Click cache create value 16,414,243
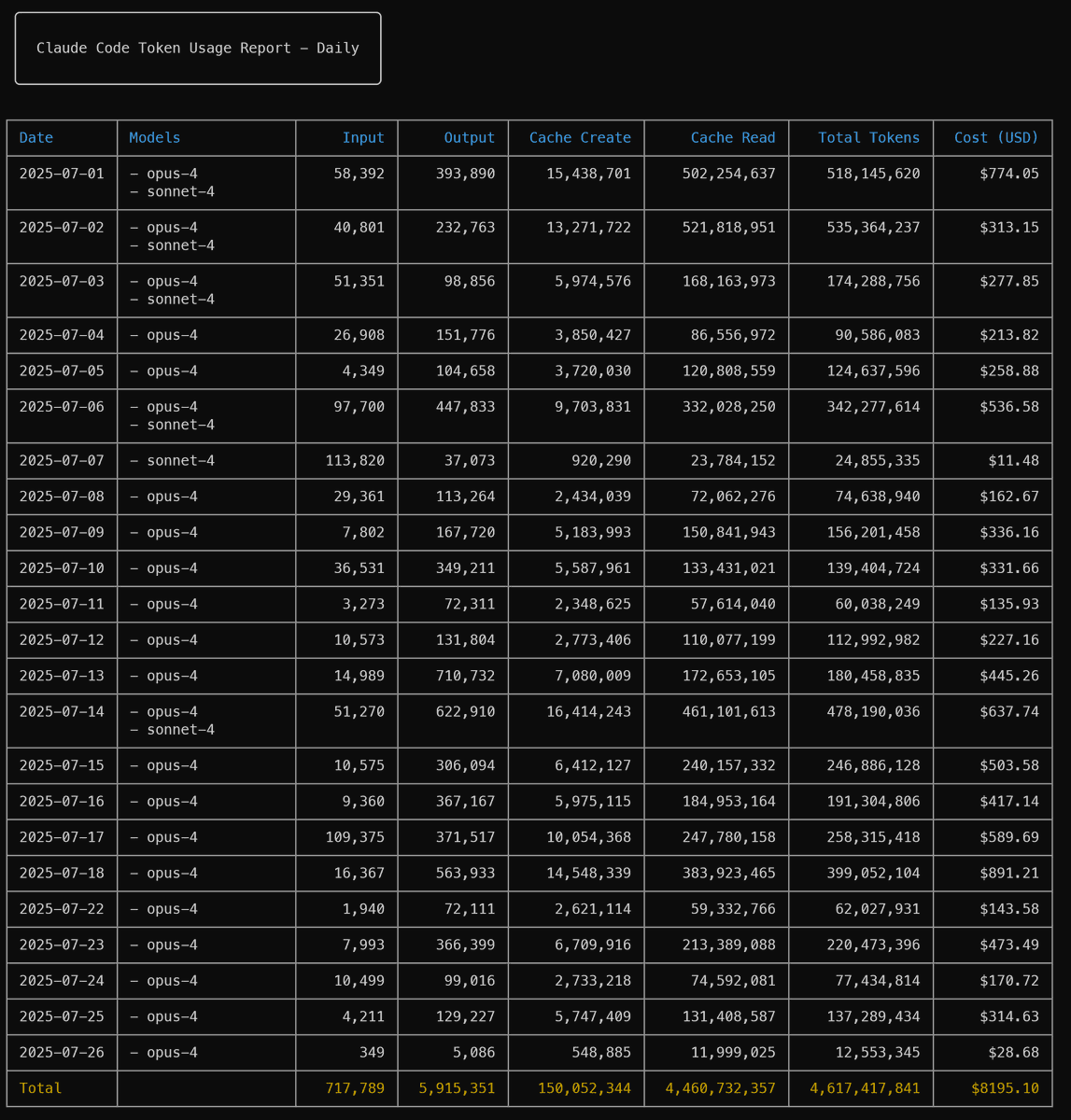The image size is (1071, 1120). pyautogui.click(x=589, y=712)
